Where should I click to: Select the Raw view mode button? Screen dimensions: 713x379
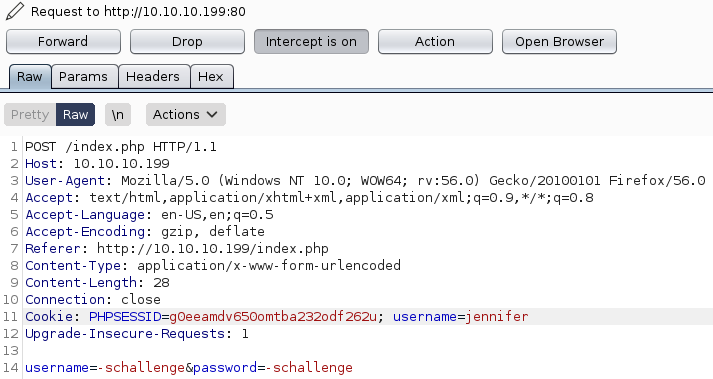click(75, 115)
